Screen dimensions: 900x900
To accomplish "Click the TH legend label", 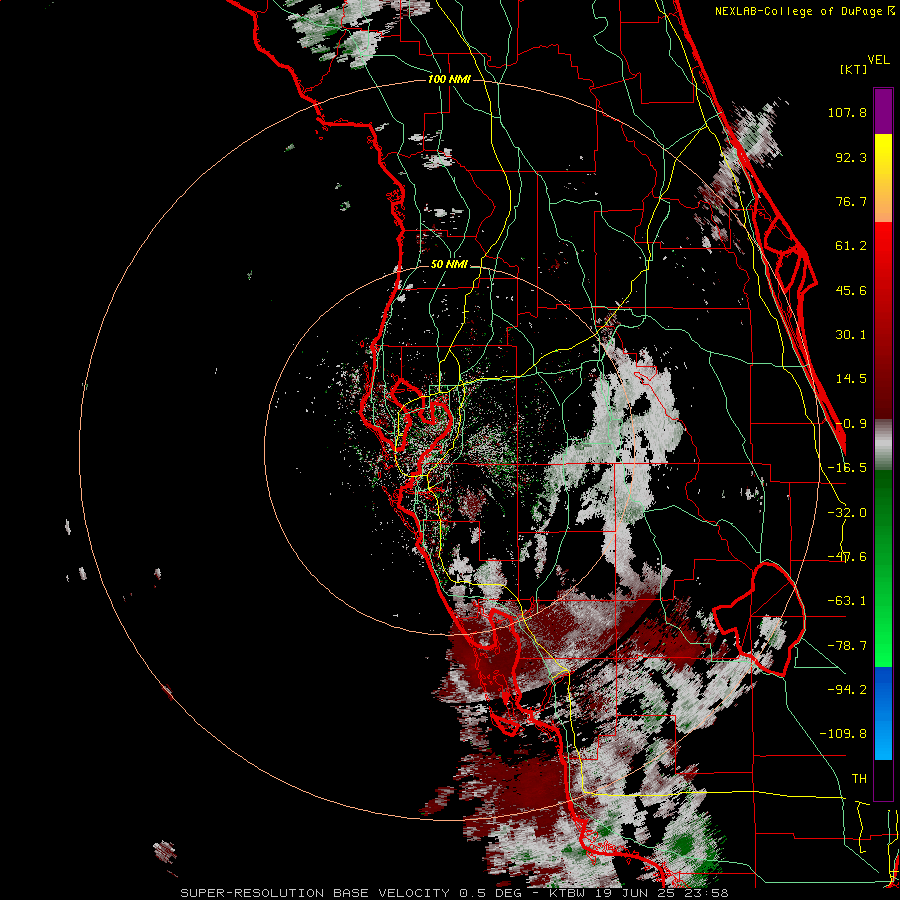I will pos(859,778).
